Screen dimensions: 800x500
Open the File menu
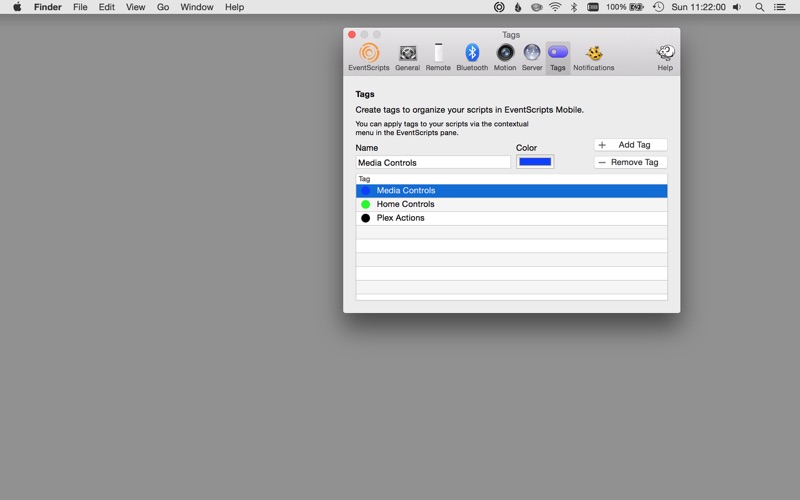80,7
